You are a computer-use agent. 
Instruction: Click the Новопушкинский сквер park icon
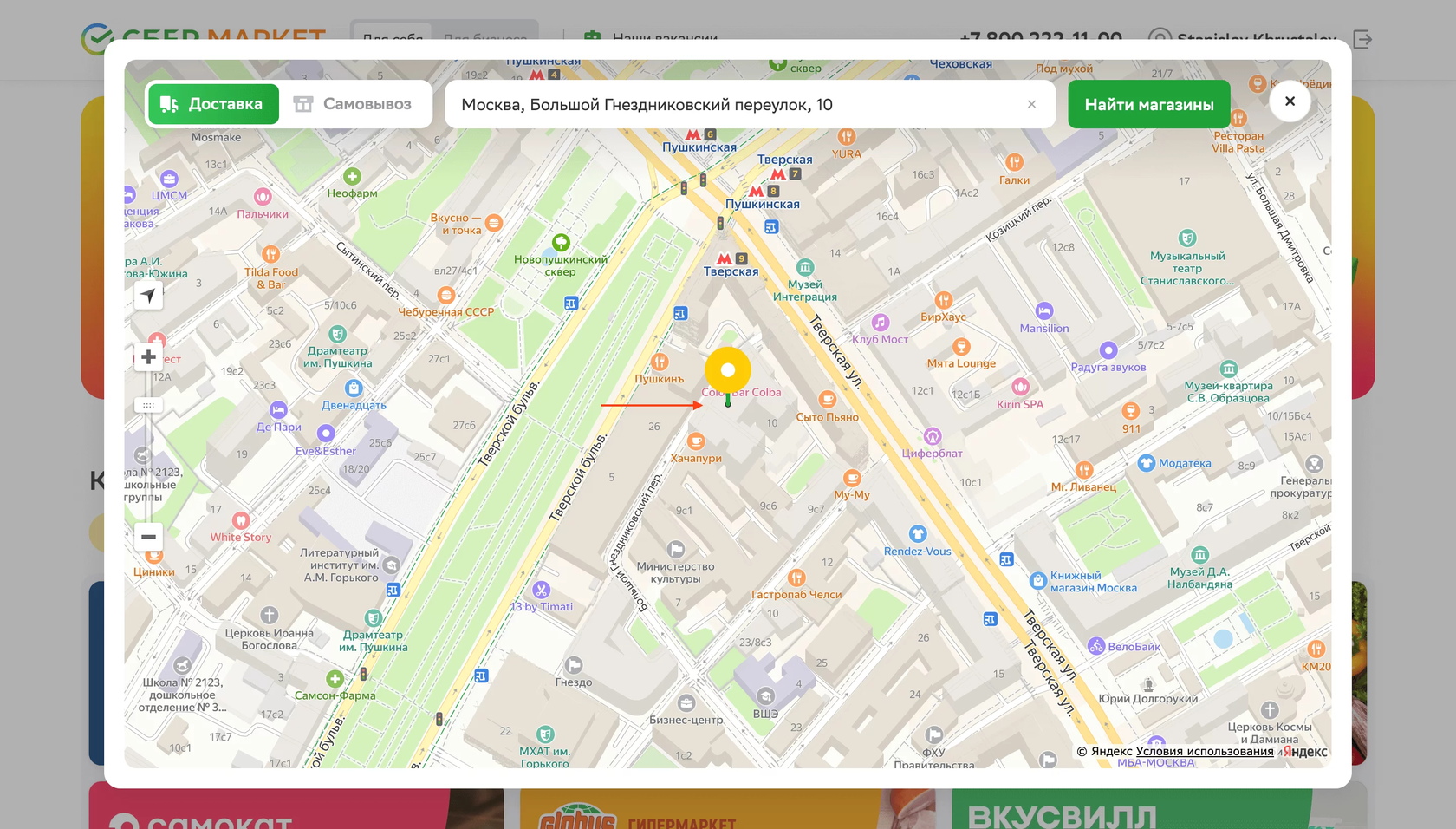[x=561, y=242]
